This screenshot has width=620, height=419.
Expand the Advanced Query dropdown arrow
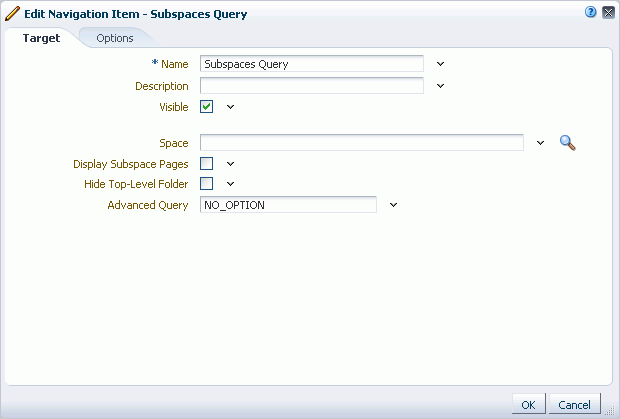pos(393,205)
